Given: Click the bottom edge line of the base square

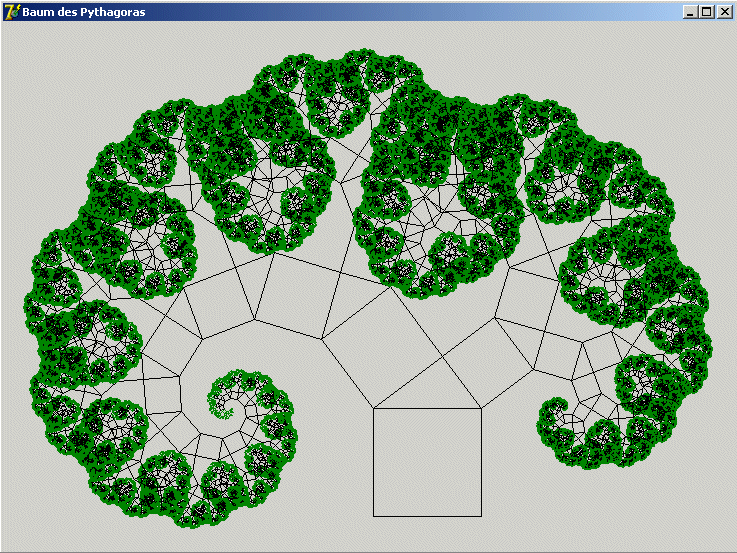Looking at the screenshot, I should [427, 516].
